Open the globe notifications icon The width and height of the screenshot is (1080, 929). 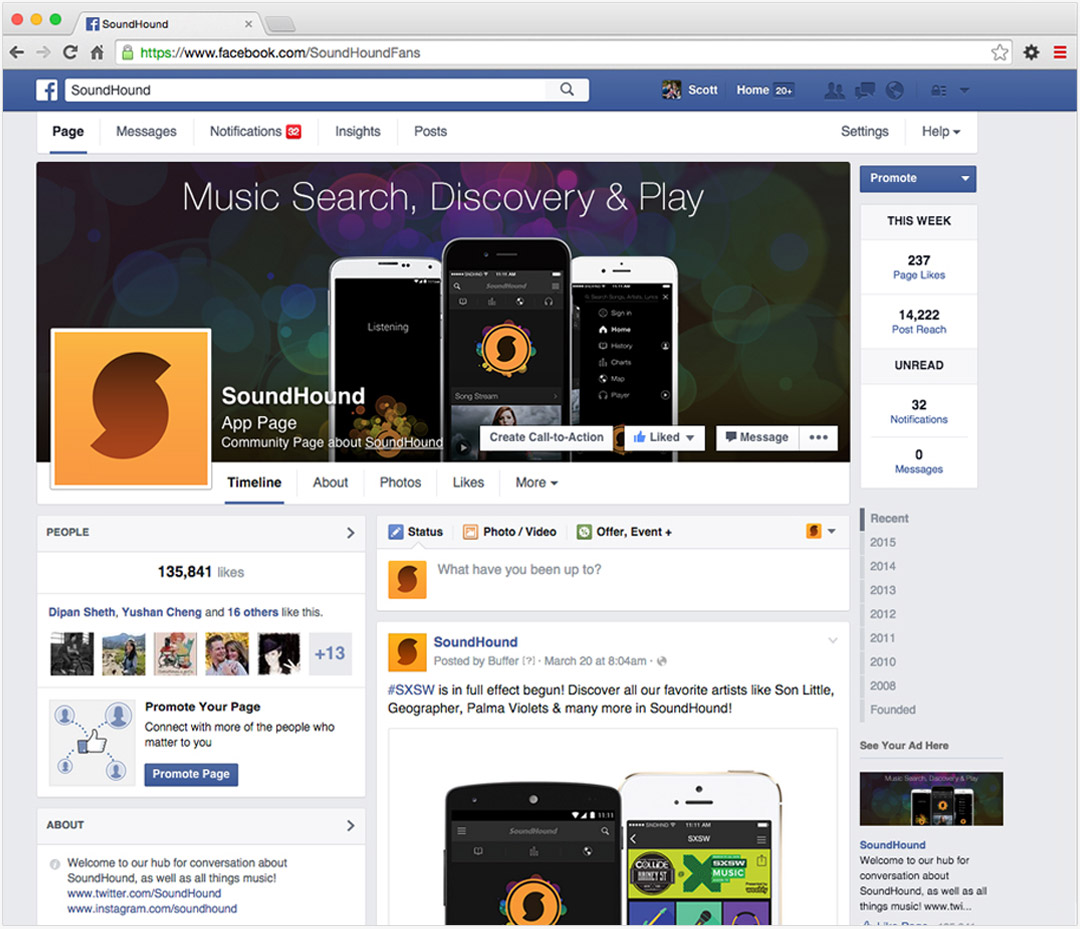click(x=895, y=90)
